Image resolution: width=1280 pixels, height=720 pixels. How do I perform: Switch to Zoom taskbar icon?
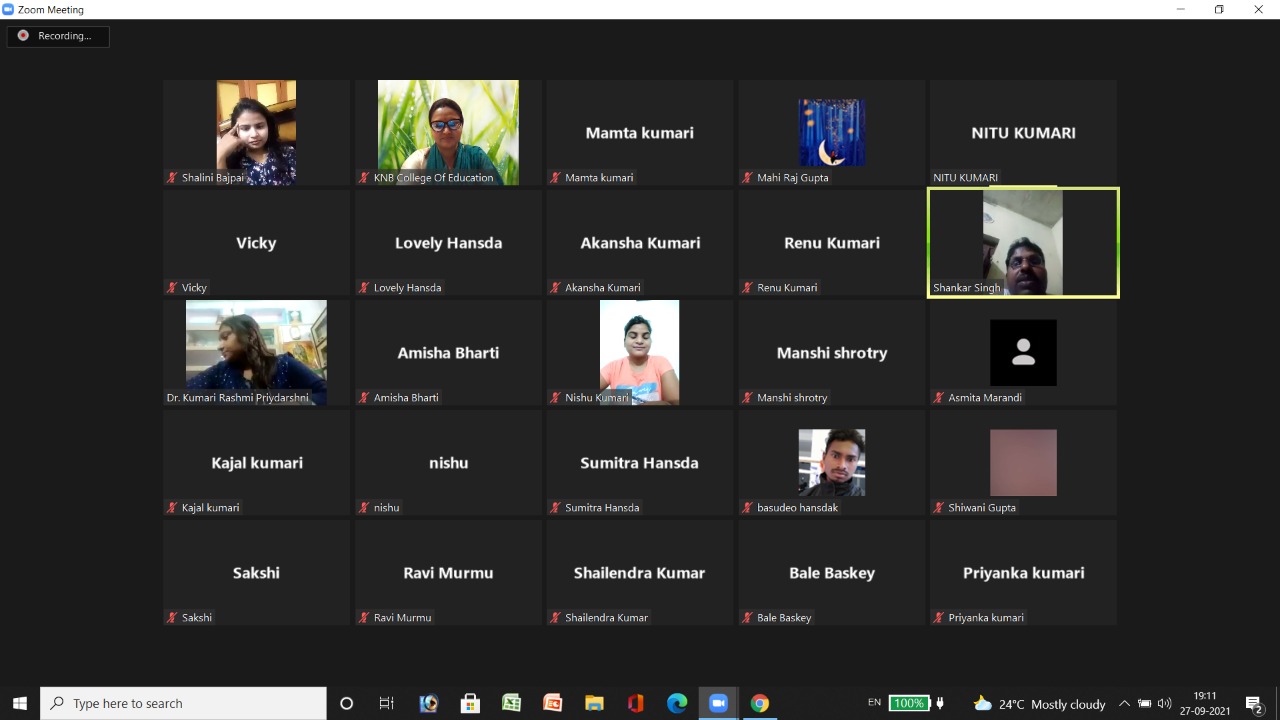(x=718, y=703)
